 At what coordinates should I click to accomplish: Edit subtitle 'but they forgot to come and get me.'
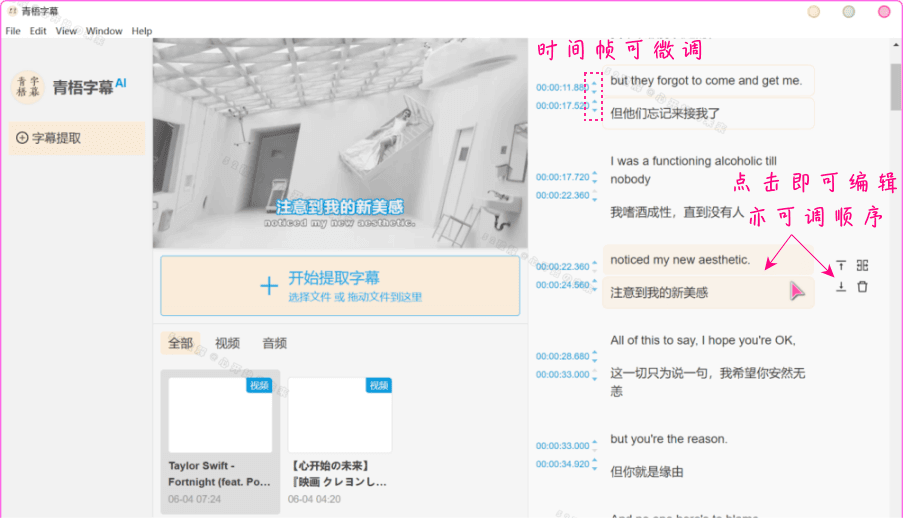coord(708,81)
